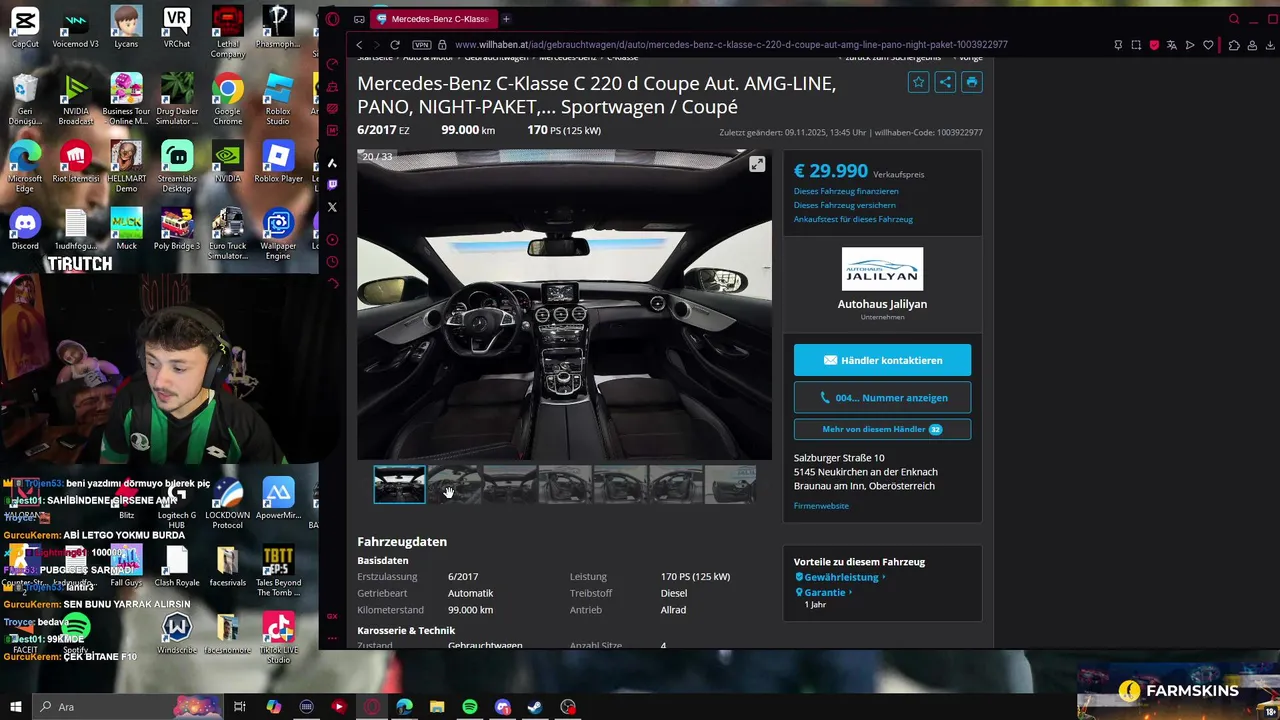
Task: Open Dieses Fahrzeug versichern link
Action: click(845, 205)
